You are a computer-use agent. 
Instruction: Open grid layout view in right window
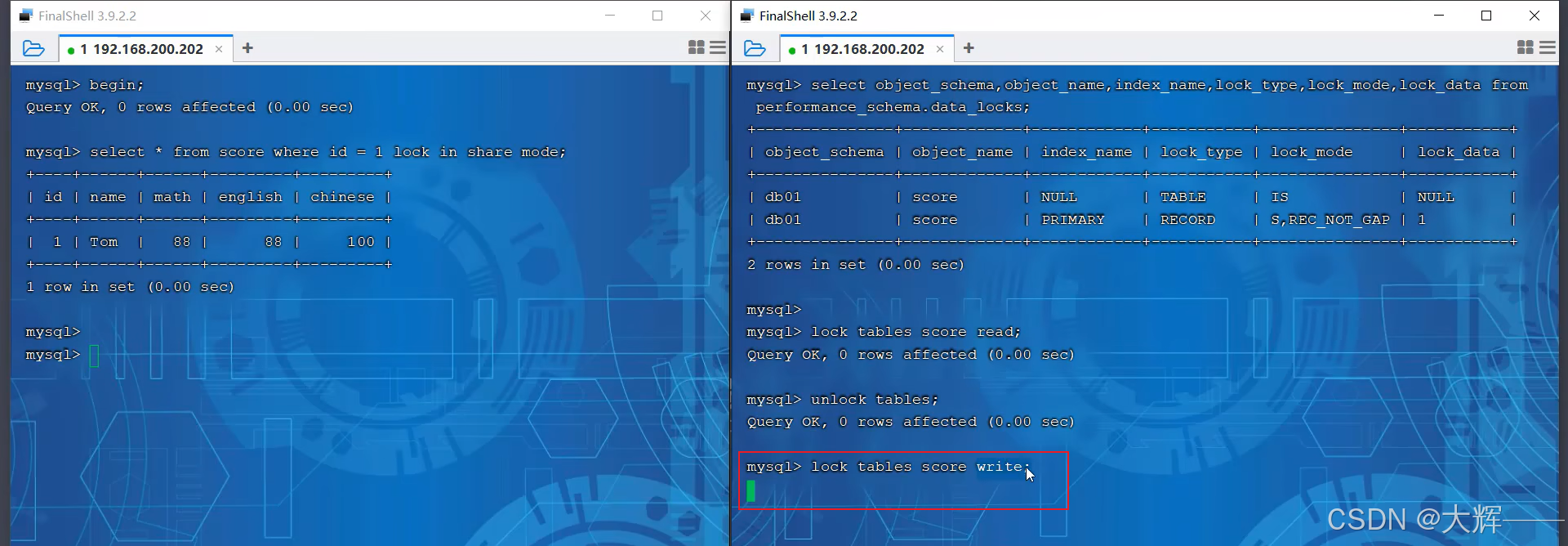tap(1525, 47)
